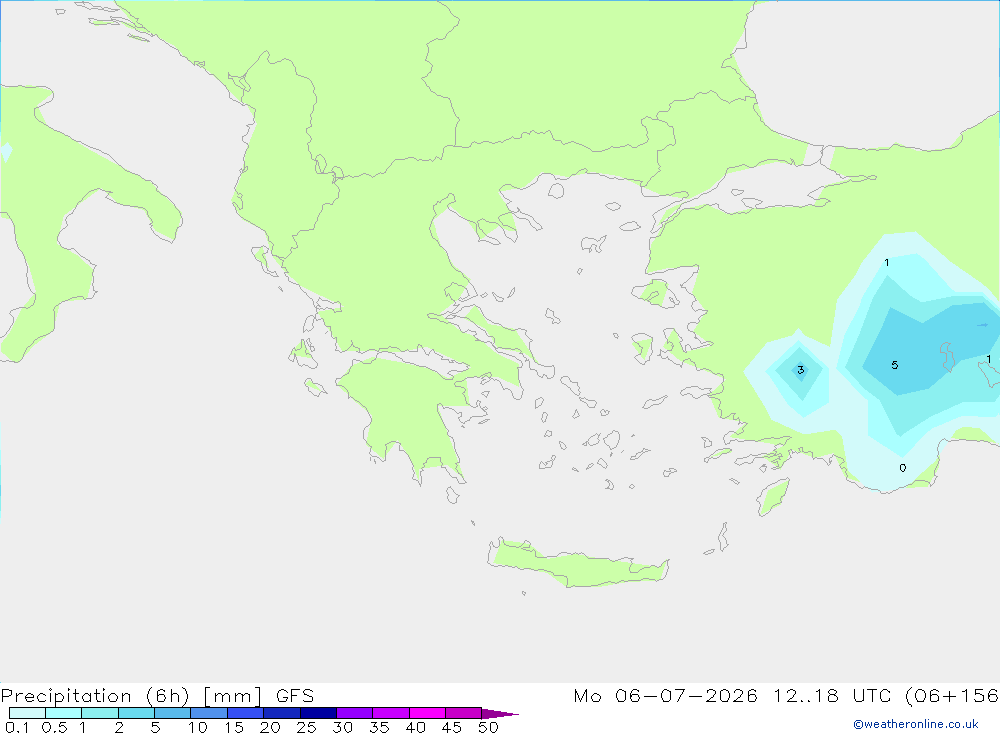This screenshot has height=733, width=1000.
Task: Click the '5' precipitation value on map
Action: (895, 365)
